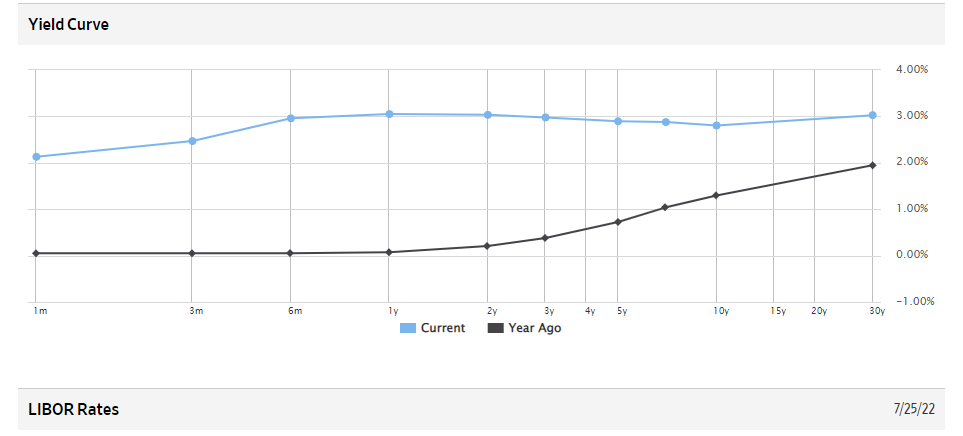Screen dimensions: 963x436
Task: Click the blue Current legend swatch
Action: coord(407,328)
